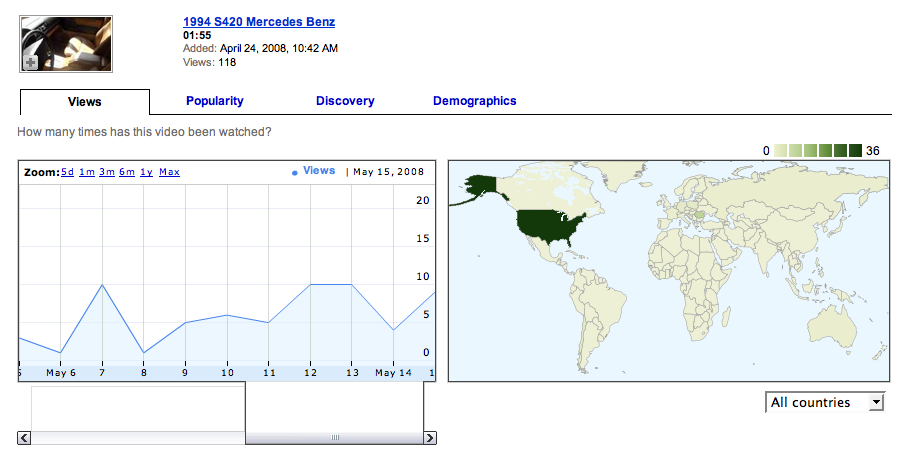Open the 1994 S420 Mercedes Benz video thumbnail
The height and width of the screenshot is (459, 923).
[66, 43]
